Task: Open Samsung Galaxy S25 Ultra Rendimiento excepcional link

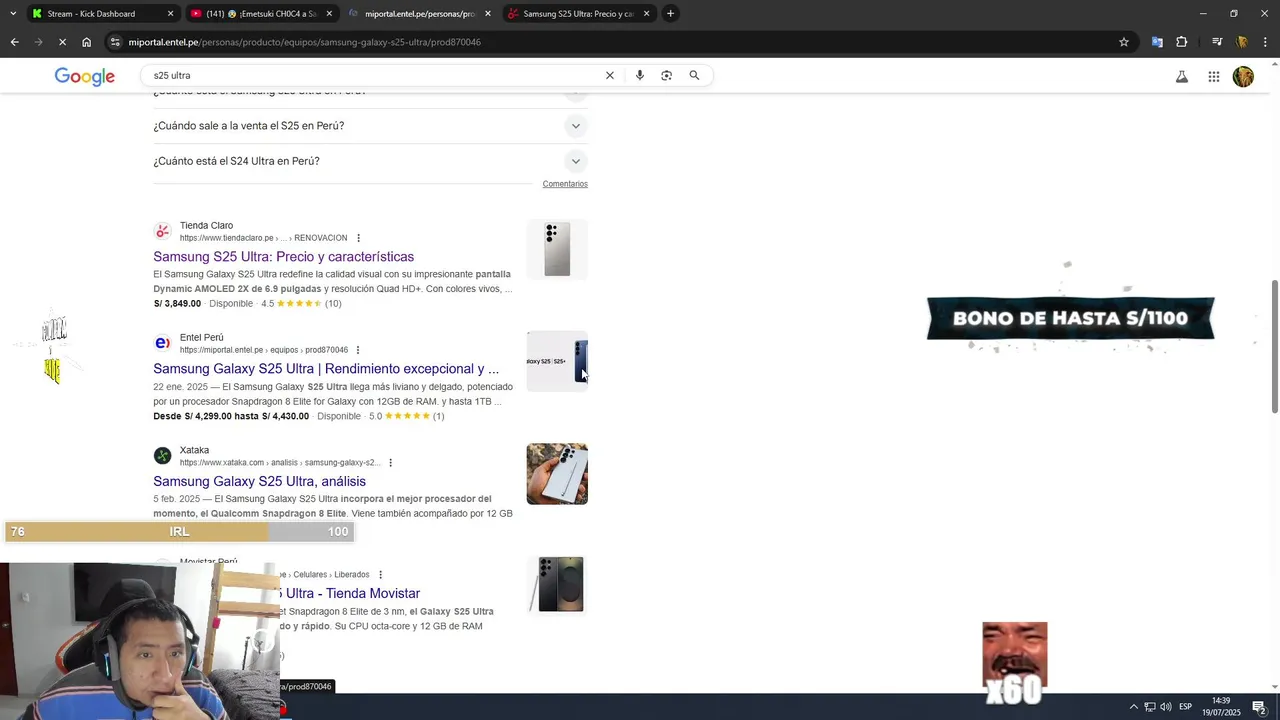Action: pyautogui.click(x=326, y=369)
